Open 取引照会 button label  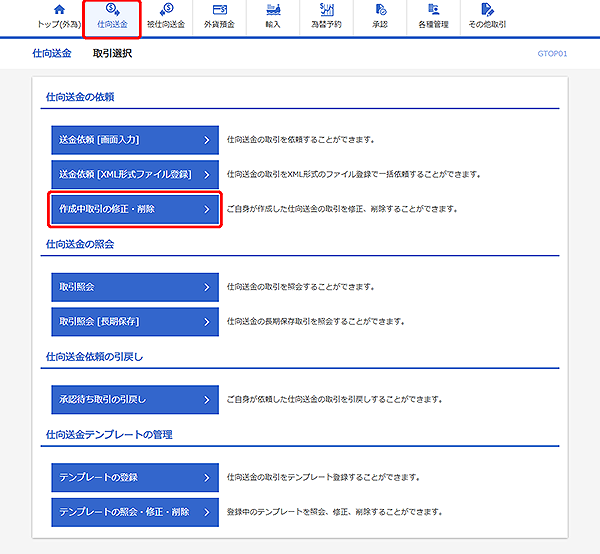pyautogui.click(x=77, y=287)
